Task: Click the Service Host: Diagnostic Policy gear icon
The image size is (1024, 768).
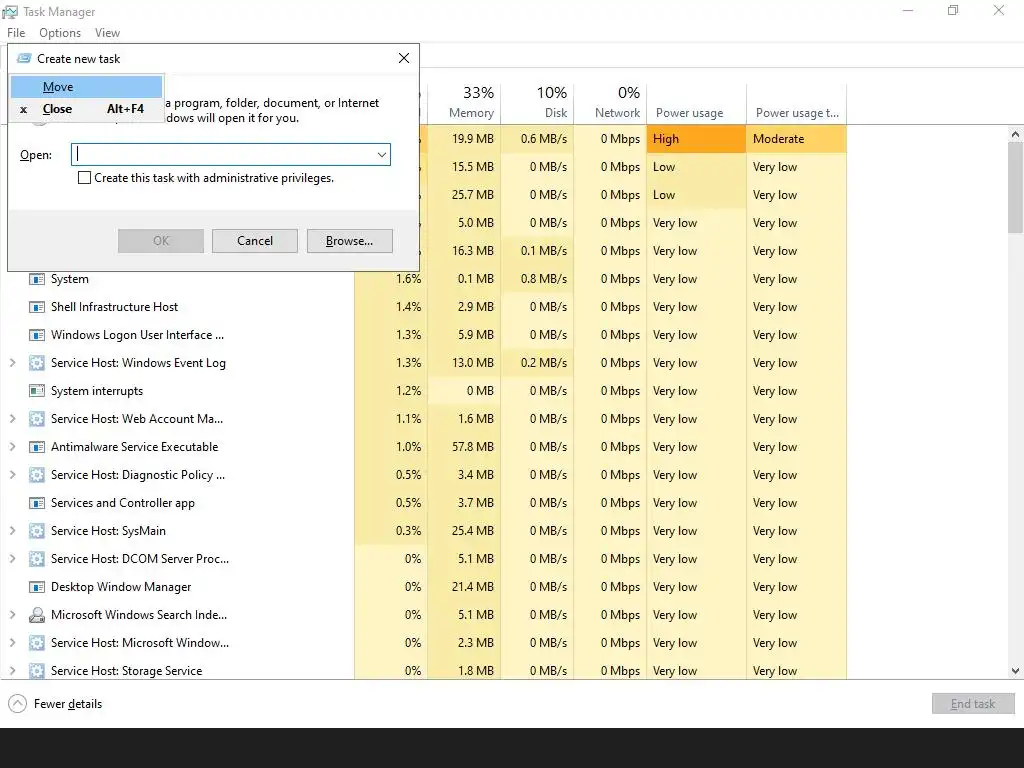Action: click(x=37, y=475)
